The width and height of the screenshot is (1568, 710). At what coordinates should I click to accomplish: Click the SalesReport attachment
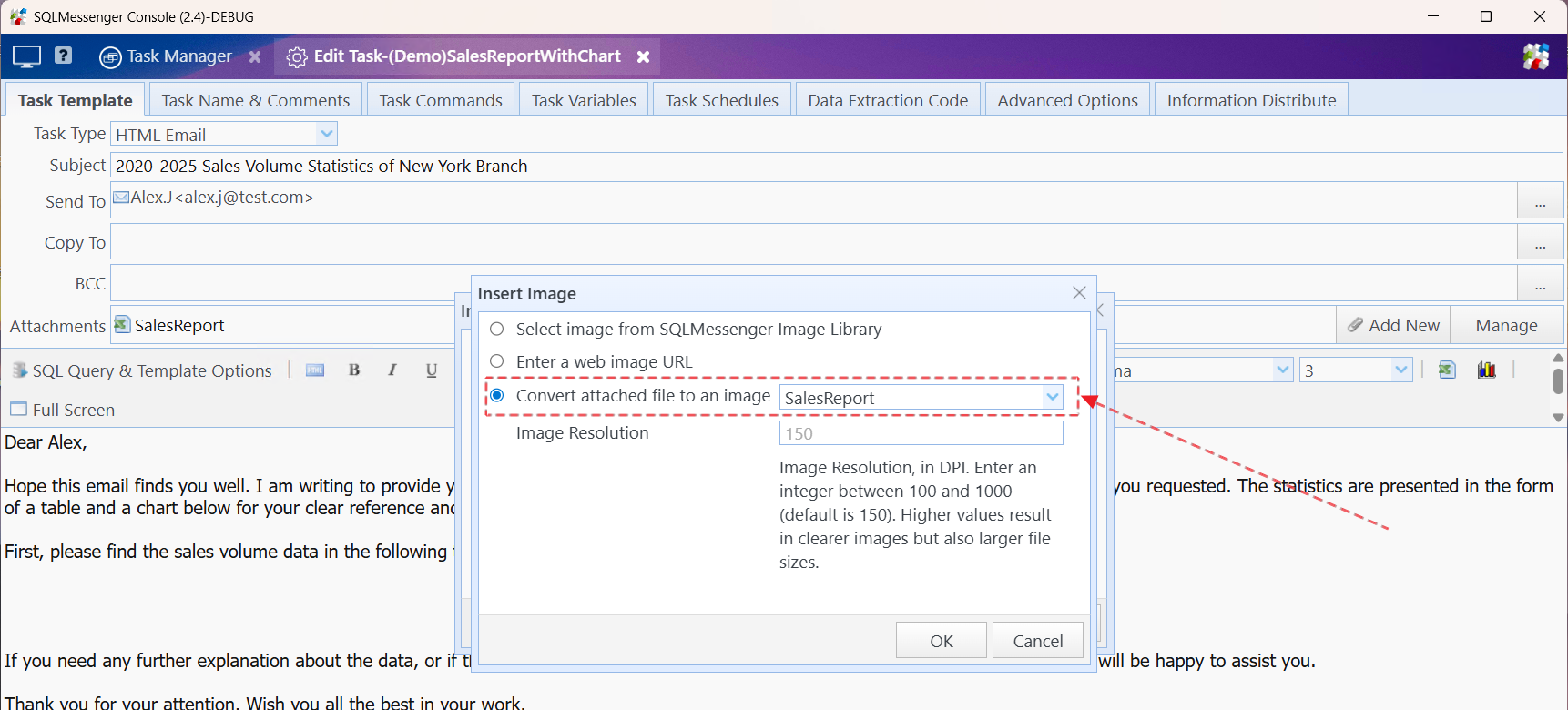click(169, 325)
